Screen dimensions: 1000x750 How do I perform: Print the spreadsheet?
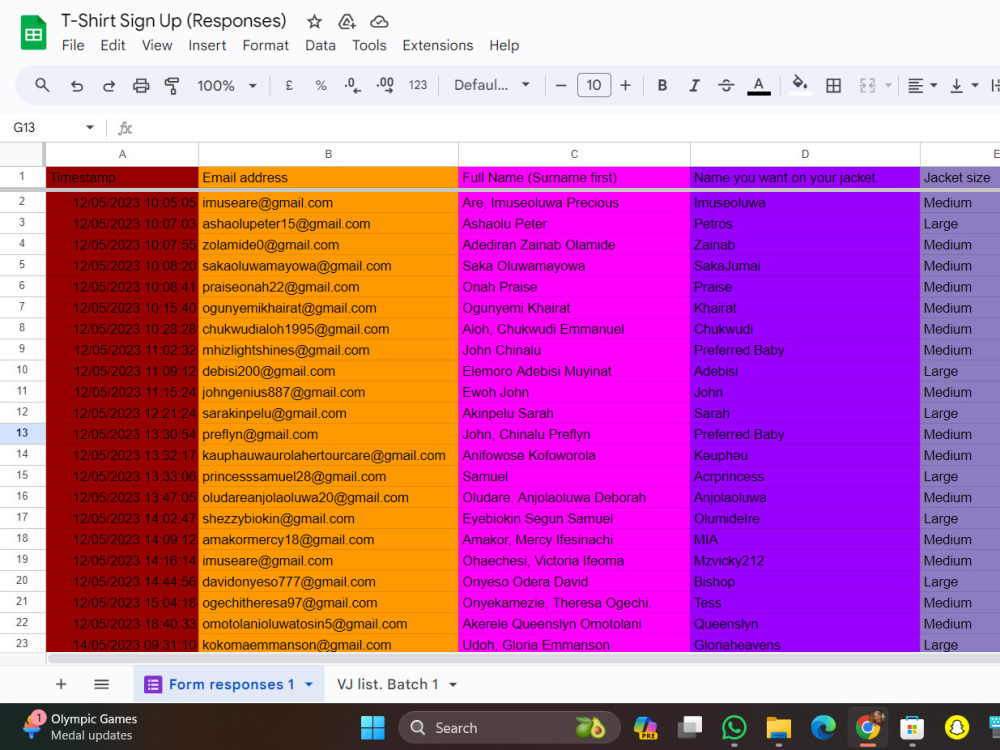pos(141,85)
